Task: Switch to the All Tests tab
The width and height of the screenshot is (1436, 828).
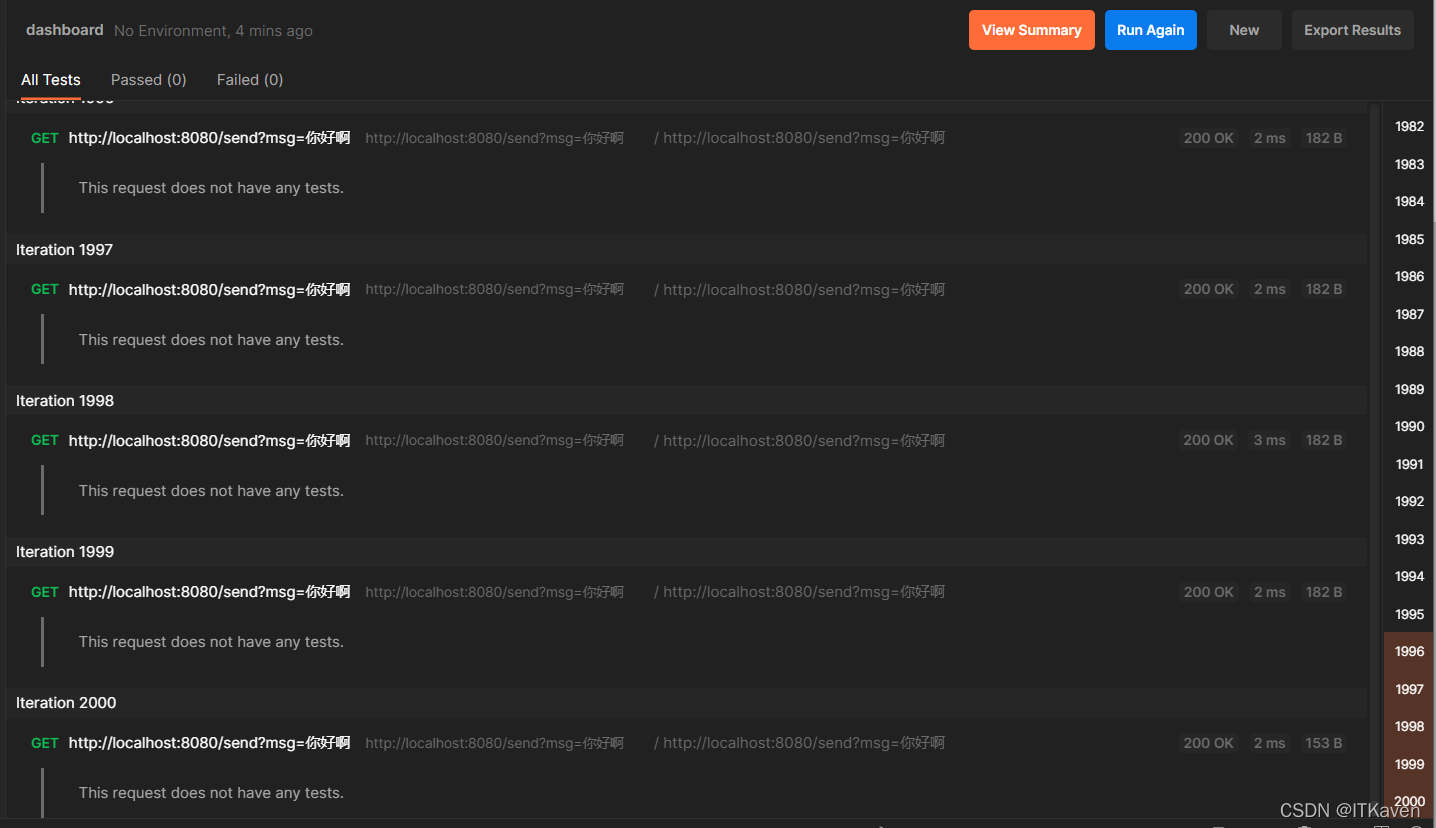Action: (x=51, y=80)
